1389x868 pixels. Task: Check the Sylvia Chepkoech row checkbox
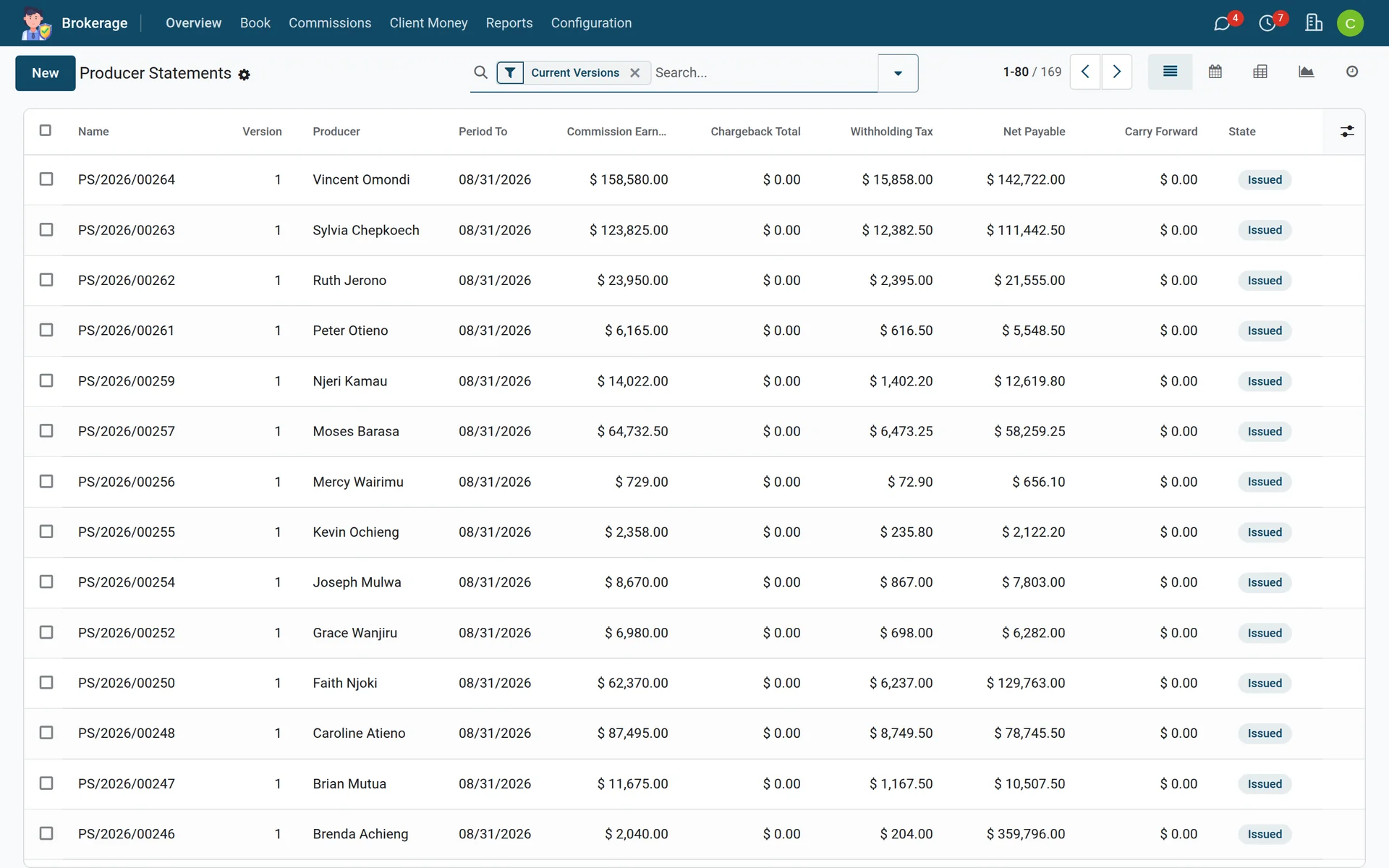[46, 229]
